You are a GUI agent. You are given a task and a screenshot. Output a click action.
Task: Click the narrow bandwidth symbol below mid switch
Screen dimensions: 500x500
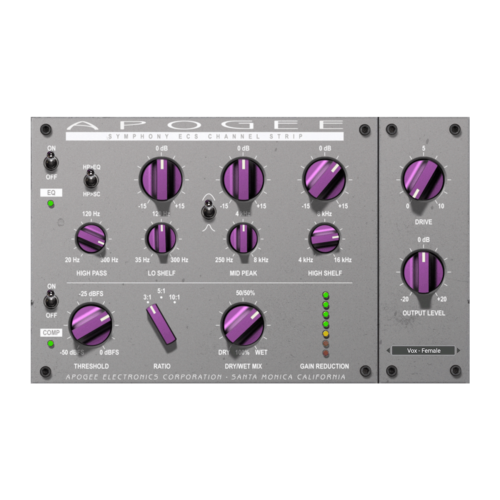tap(209, 228)
